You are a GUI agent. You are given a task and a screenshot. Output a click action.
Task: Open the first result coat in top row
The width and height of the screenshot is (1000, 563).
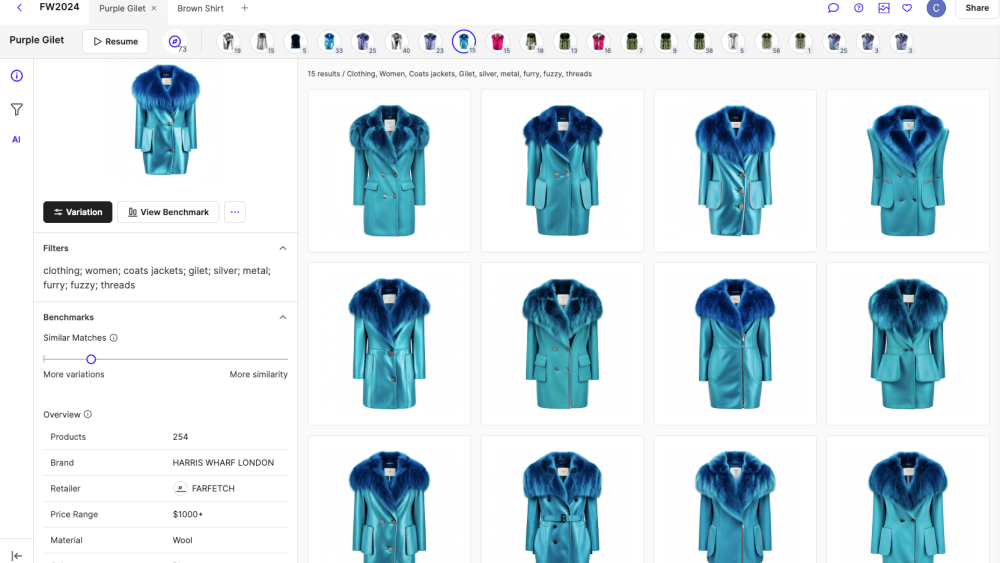[389, 170]
